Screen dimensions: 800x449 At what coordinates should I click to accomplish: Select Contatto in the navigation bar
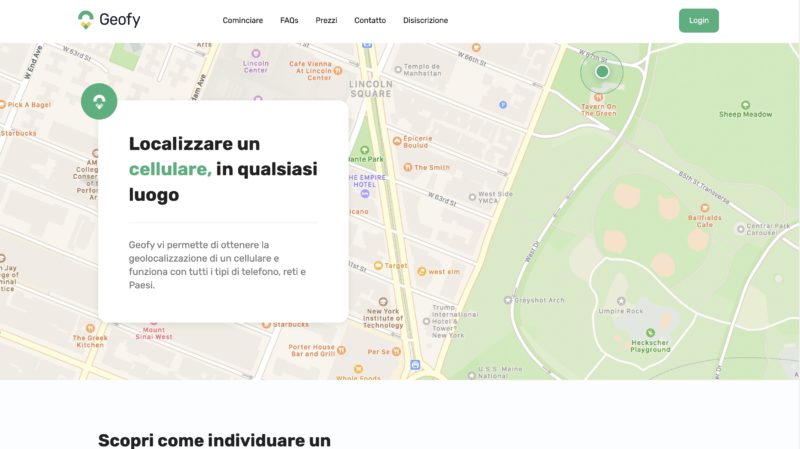[370, 20]
